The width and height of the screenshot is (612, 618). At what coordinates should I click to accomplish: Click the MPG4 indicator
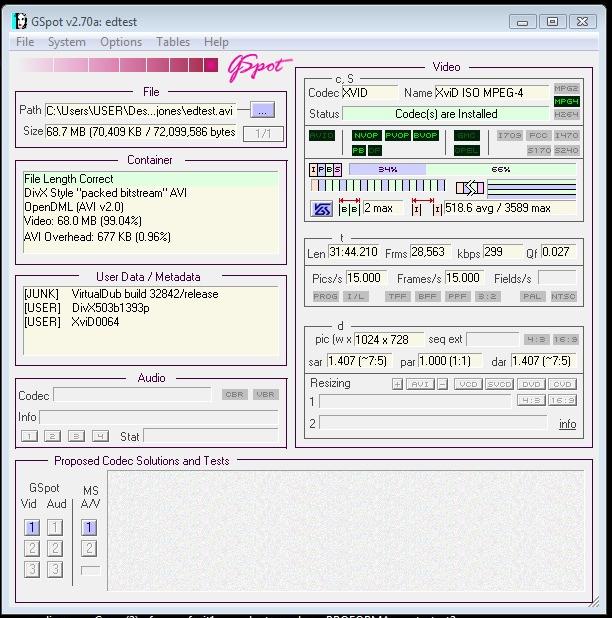566,101
